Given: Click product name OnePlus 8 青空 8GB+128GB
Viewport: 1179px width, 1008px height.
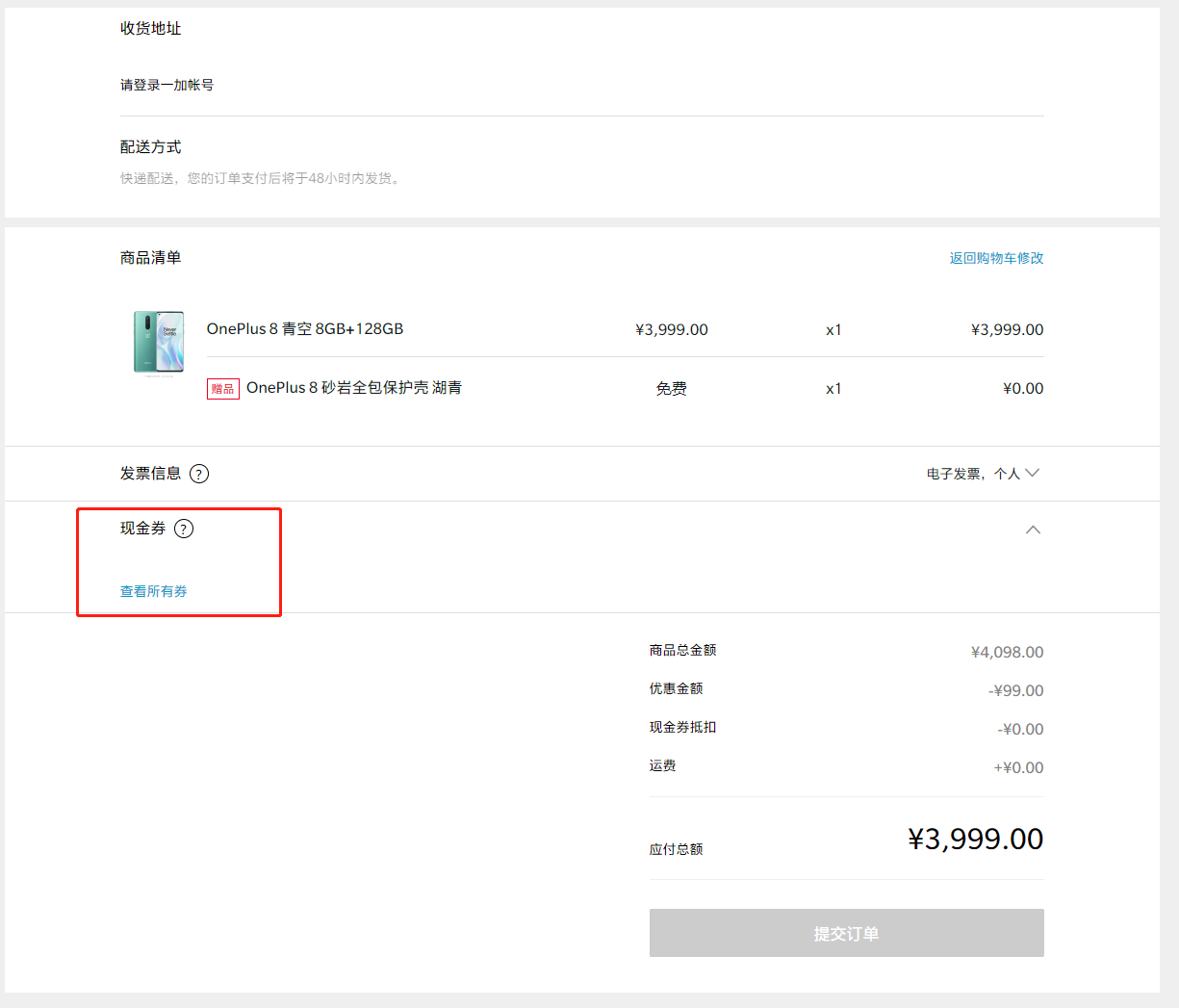Looking at the screenshot, I should 305,329.
